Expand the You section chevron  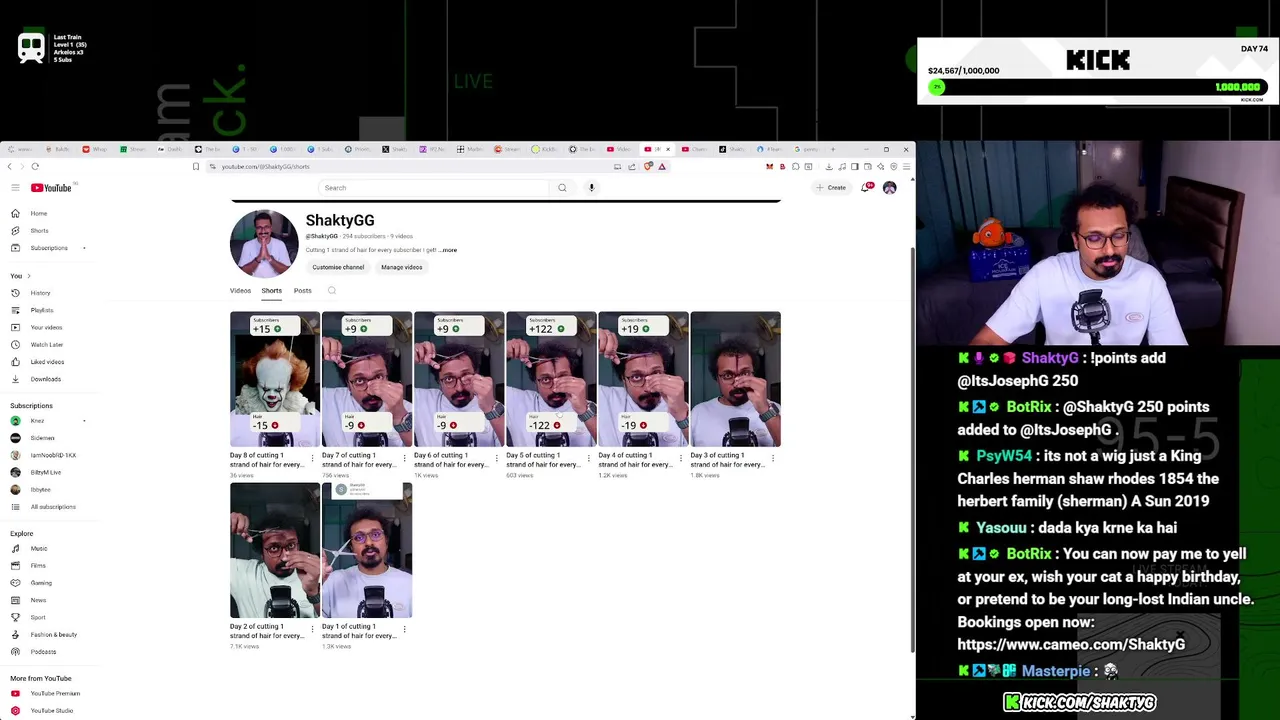click(28, 276)
